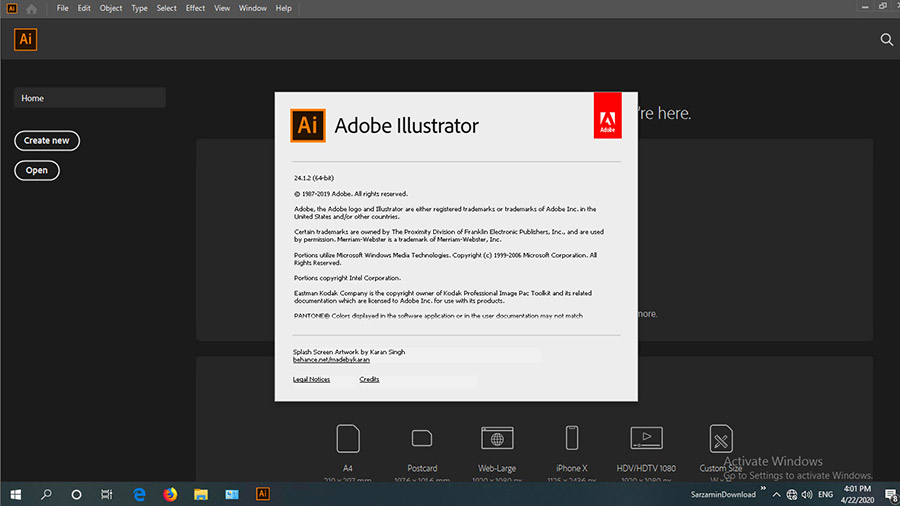900x506 pixels.
Task: Open the search magnifier icon
Action: click(x=886, y=39)
